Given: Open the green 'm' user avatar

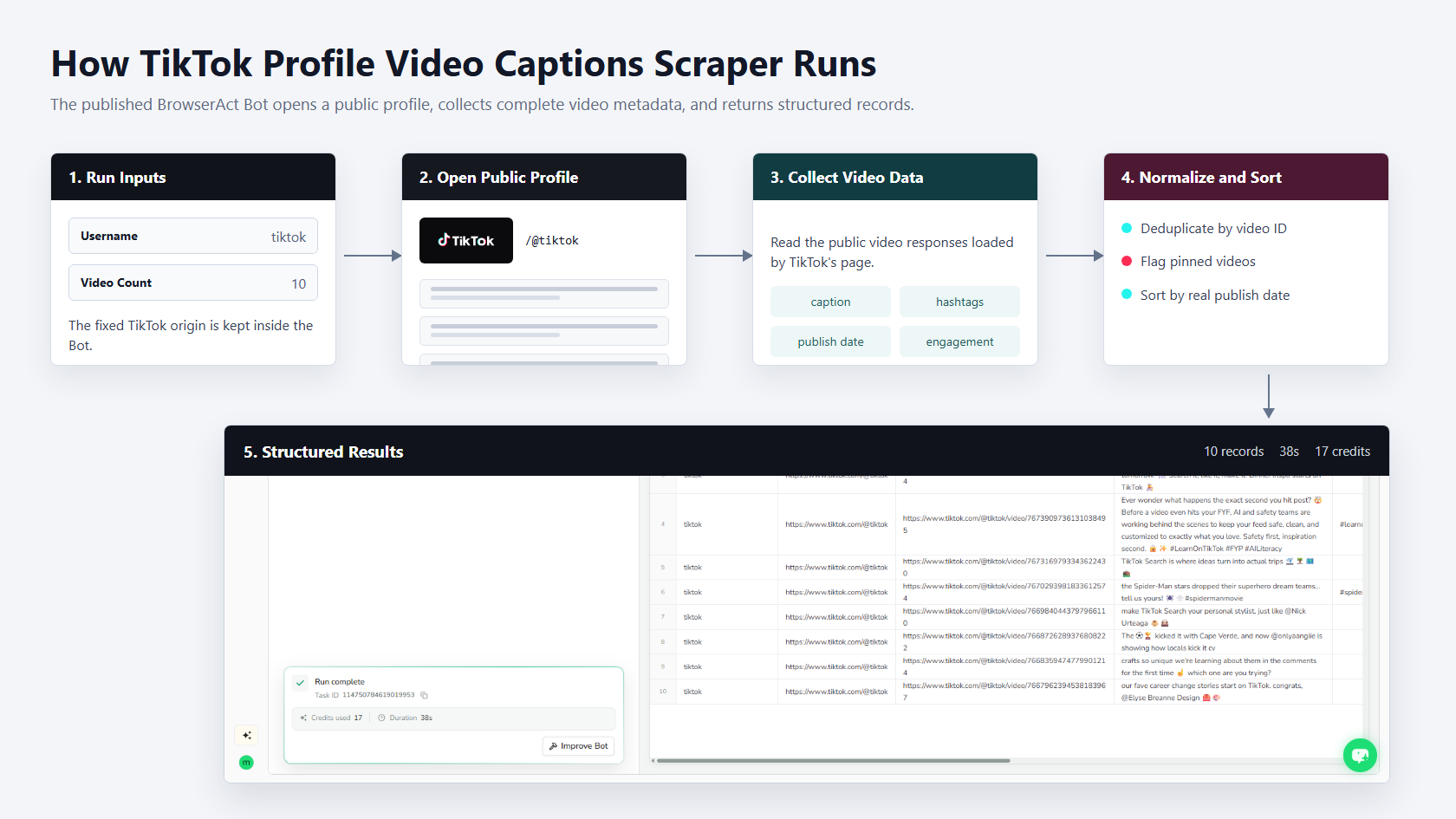Looking at the screenshot, I should 246,763.
